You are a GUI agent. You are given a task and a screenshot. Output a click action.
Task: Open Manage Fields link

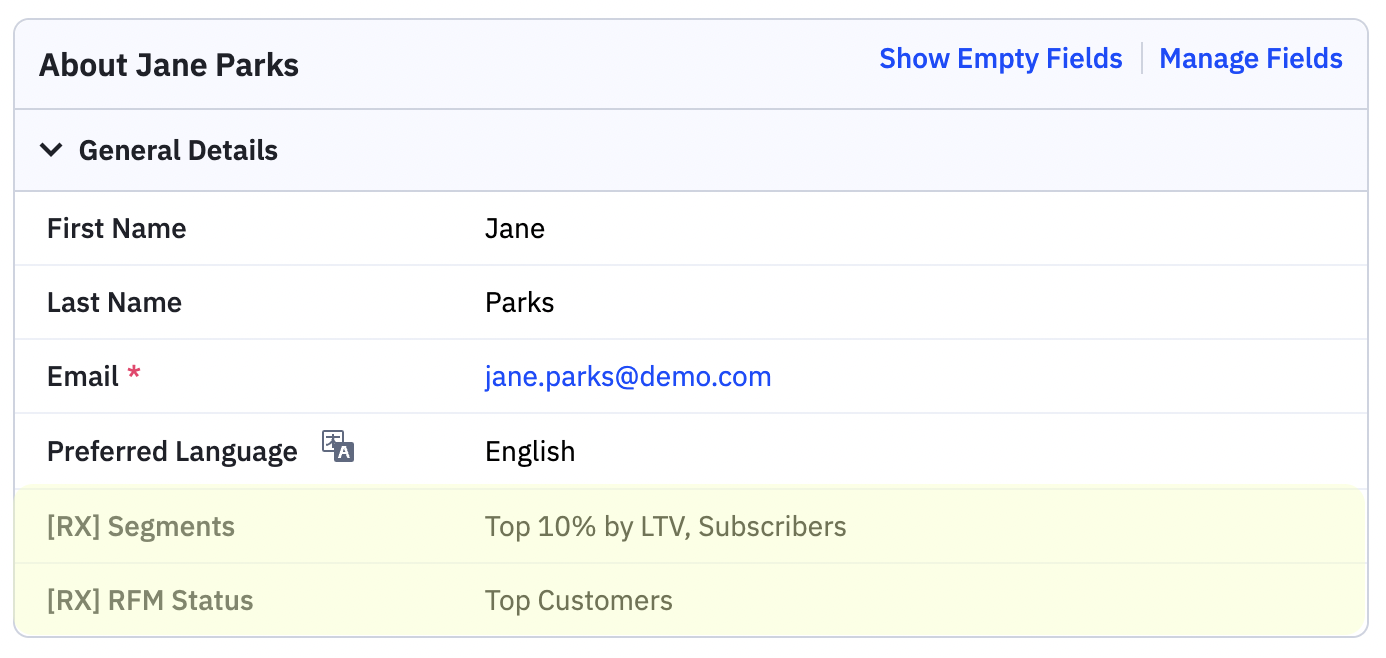(1250, 59)
